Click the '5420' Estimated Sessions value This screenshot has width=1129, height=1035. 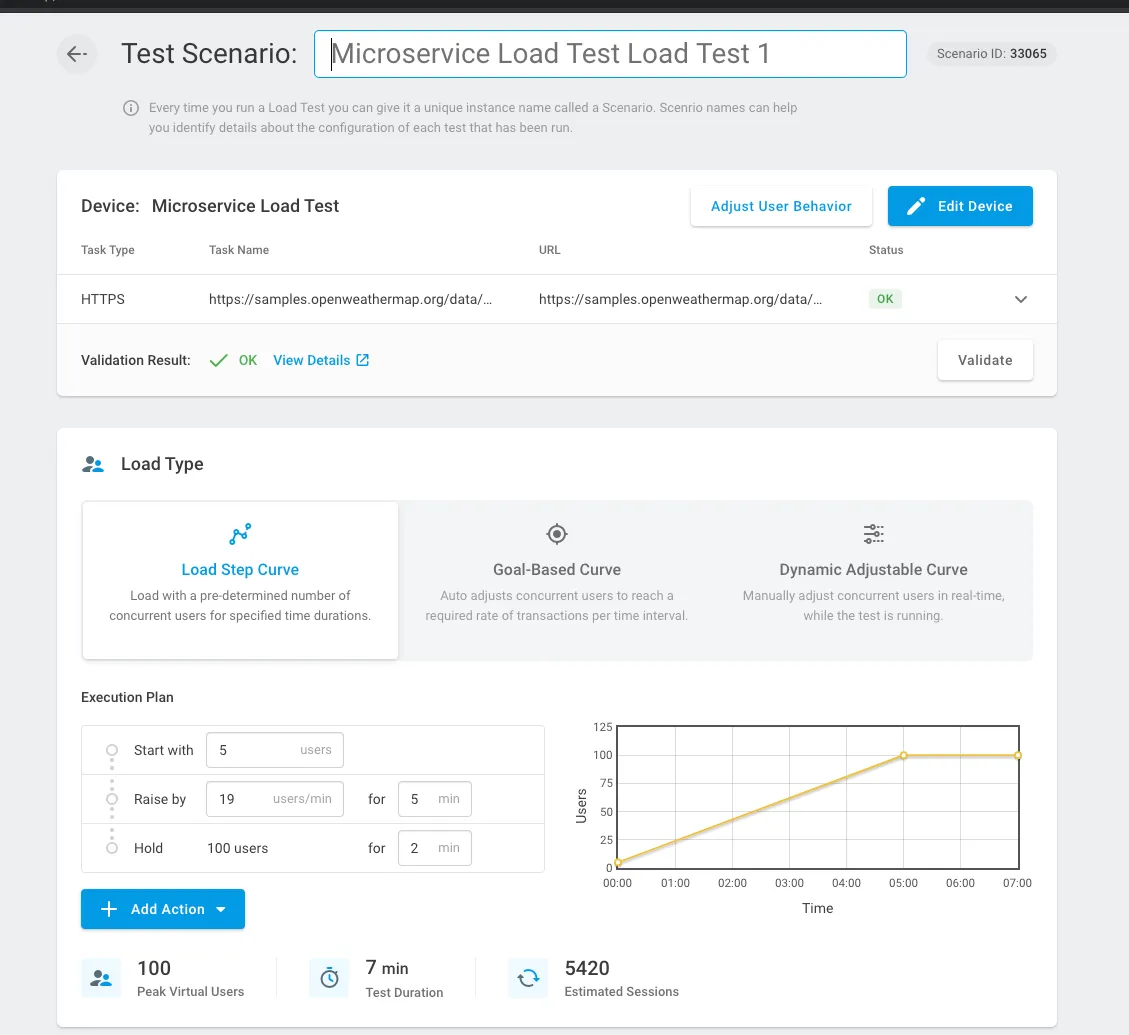[587, 968]
